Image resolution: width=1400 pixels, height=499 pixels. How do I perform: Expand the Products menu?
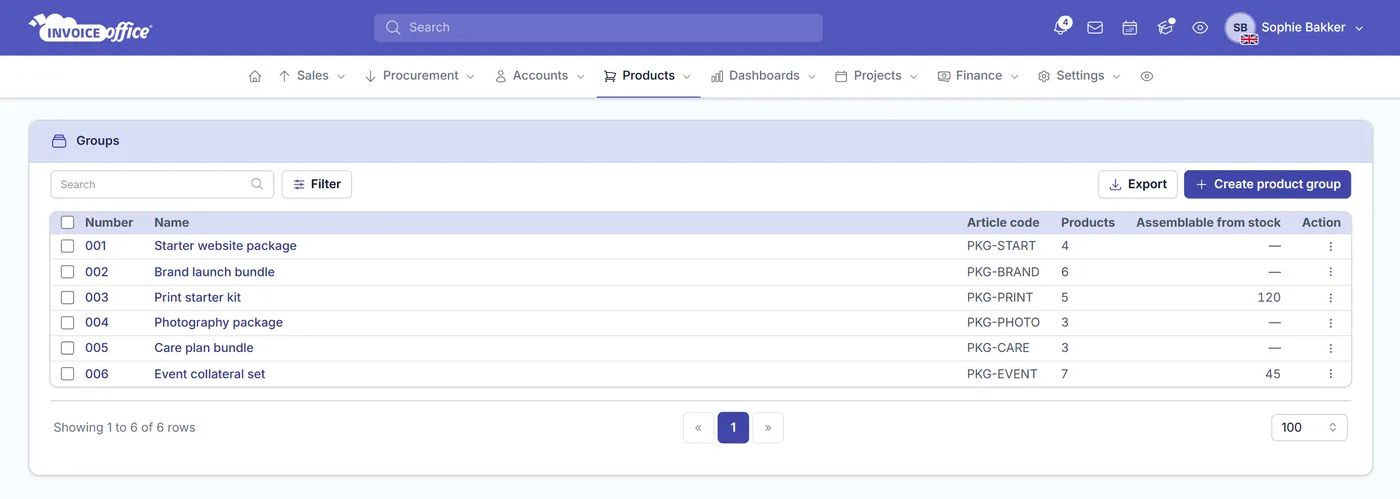coord(648,76)
